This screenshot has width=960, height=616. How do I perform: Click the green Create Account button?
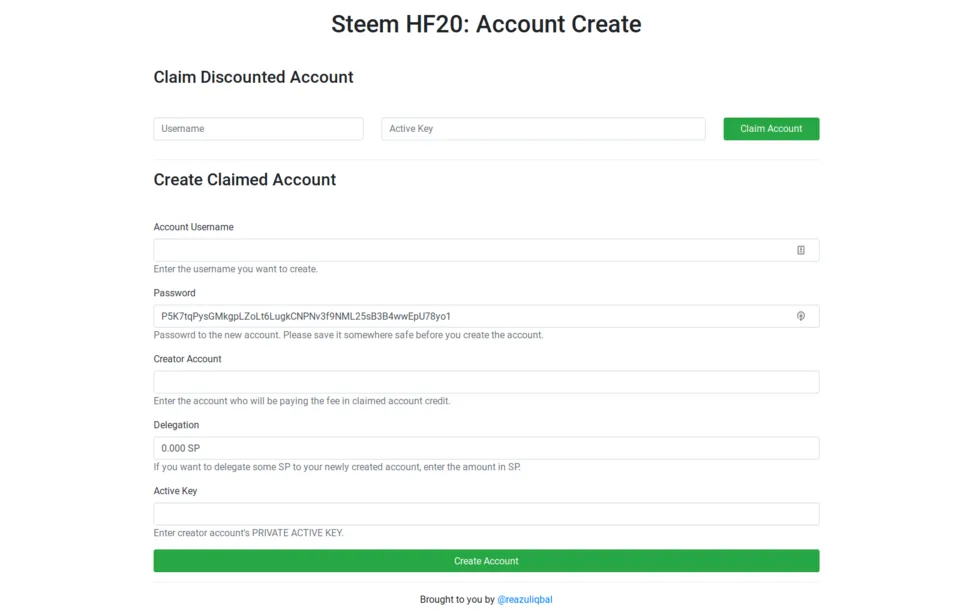(486, 561)
